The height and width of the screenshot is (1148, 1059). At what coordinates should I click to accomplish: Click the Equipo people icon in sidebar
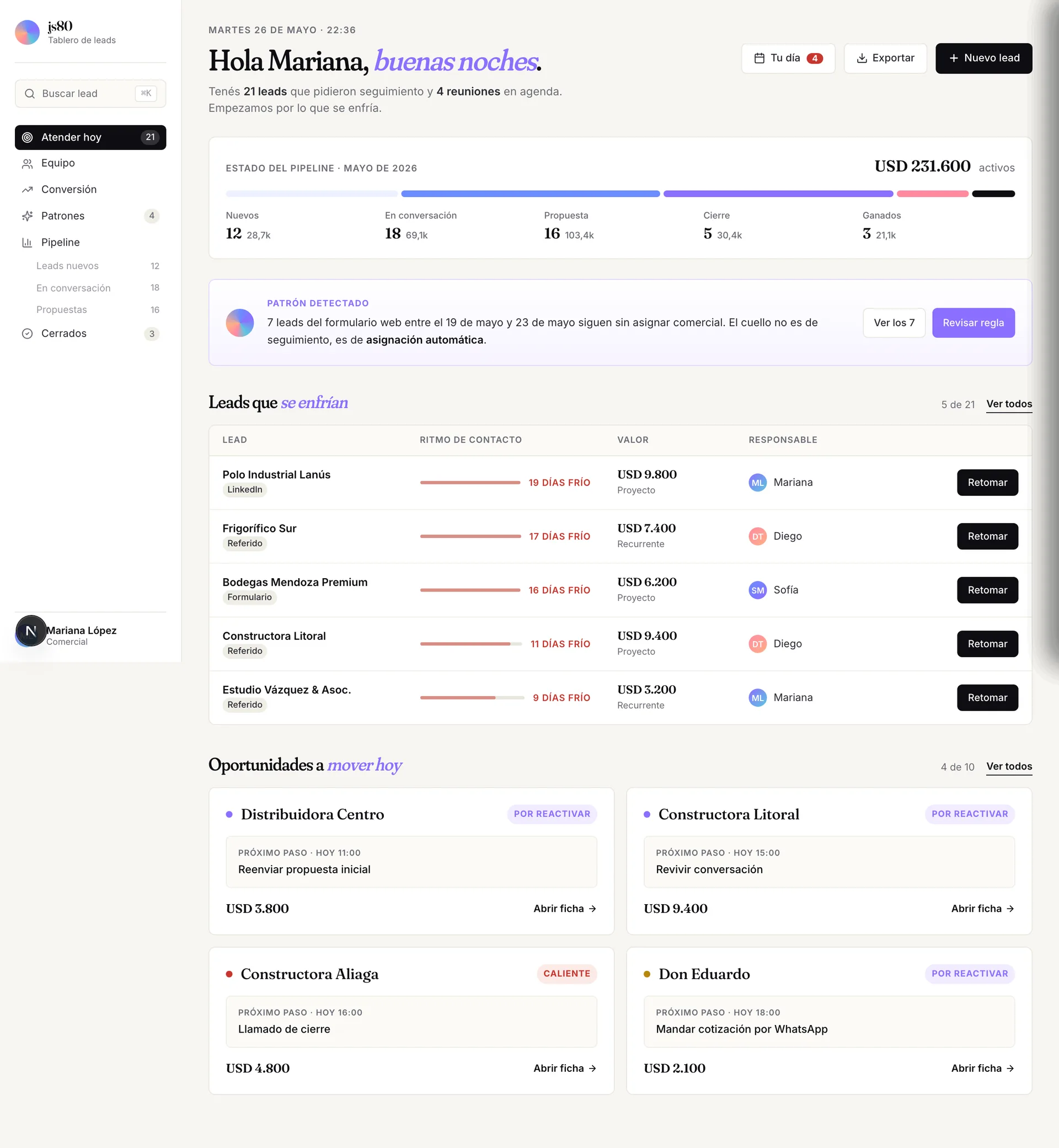(x=27, y=163)
